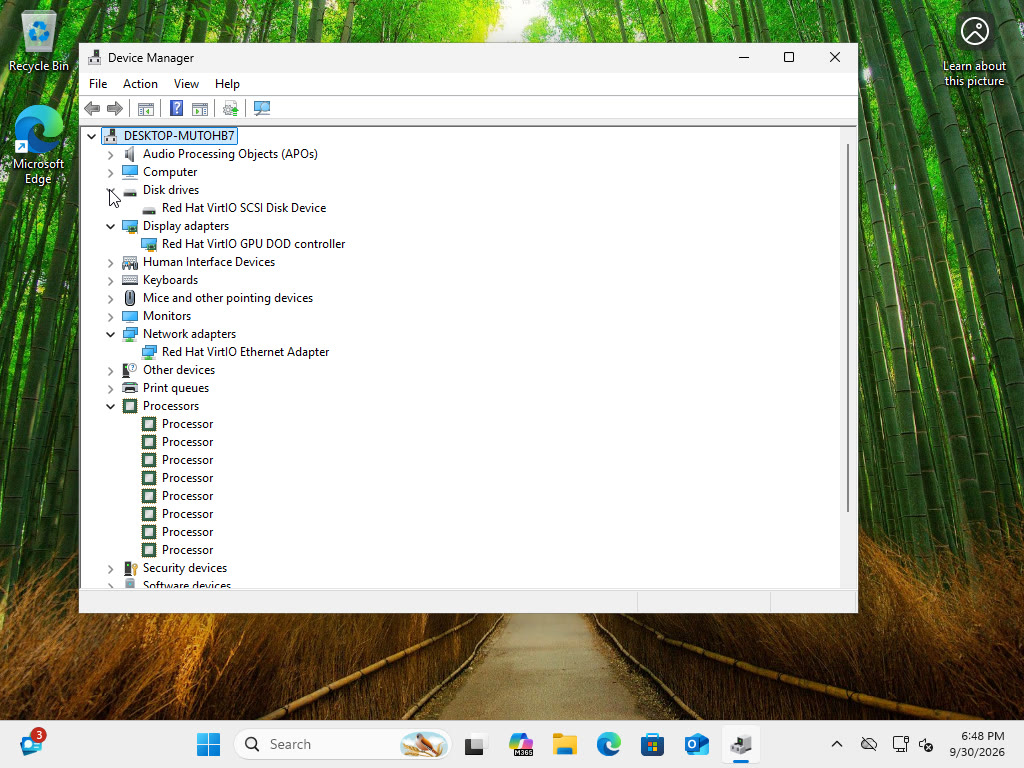Click the network status tray icon
The width and height of the screenshot is (1024, 768).
pyautogui.click(x=901, y=744)
